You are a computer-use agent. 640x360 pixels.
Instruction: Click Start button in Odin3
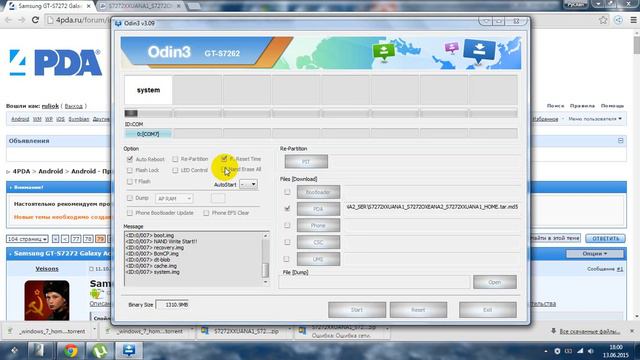(357, 310)
